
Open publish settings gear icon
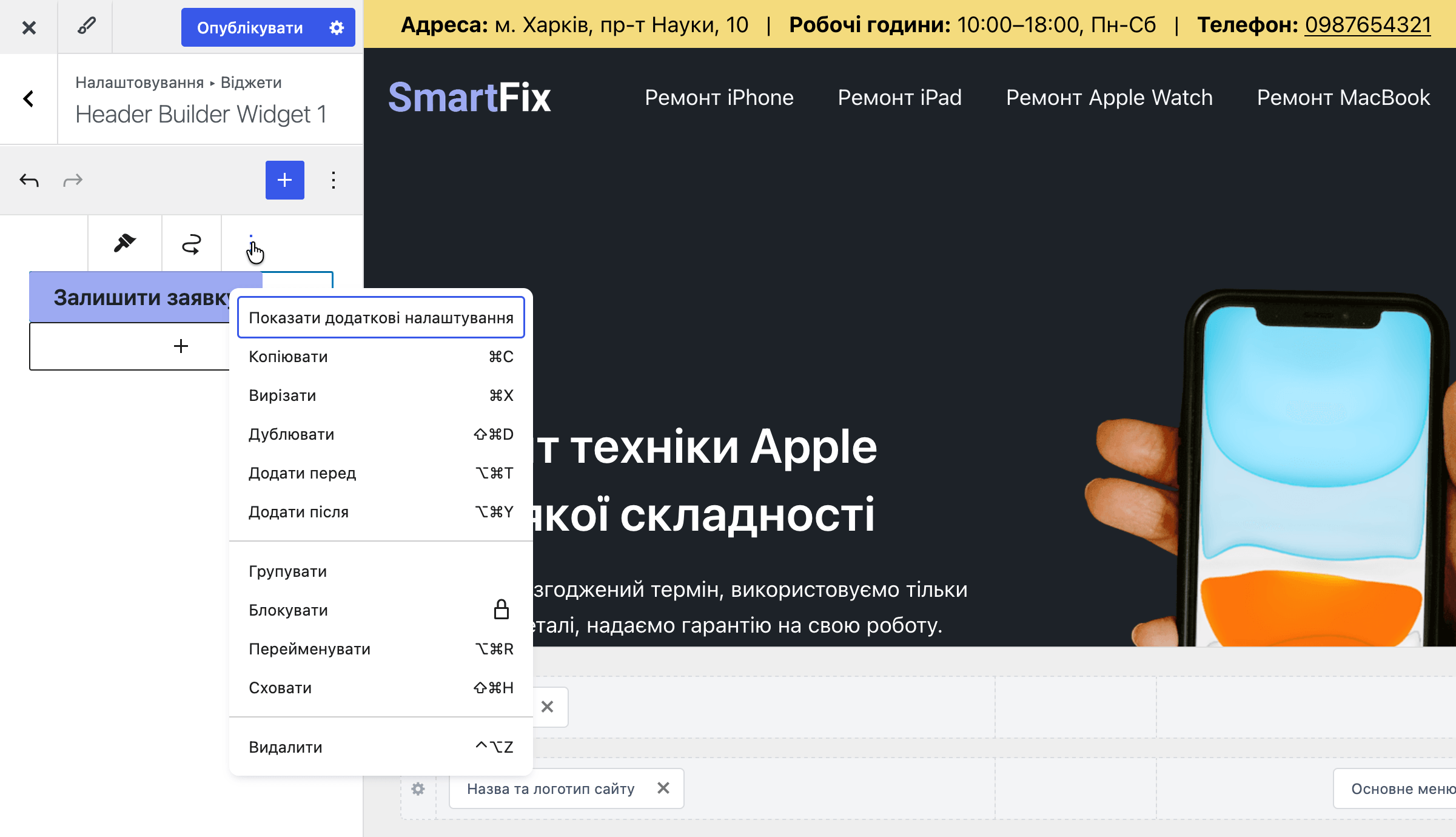tap(337, 27)
